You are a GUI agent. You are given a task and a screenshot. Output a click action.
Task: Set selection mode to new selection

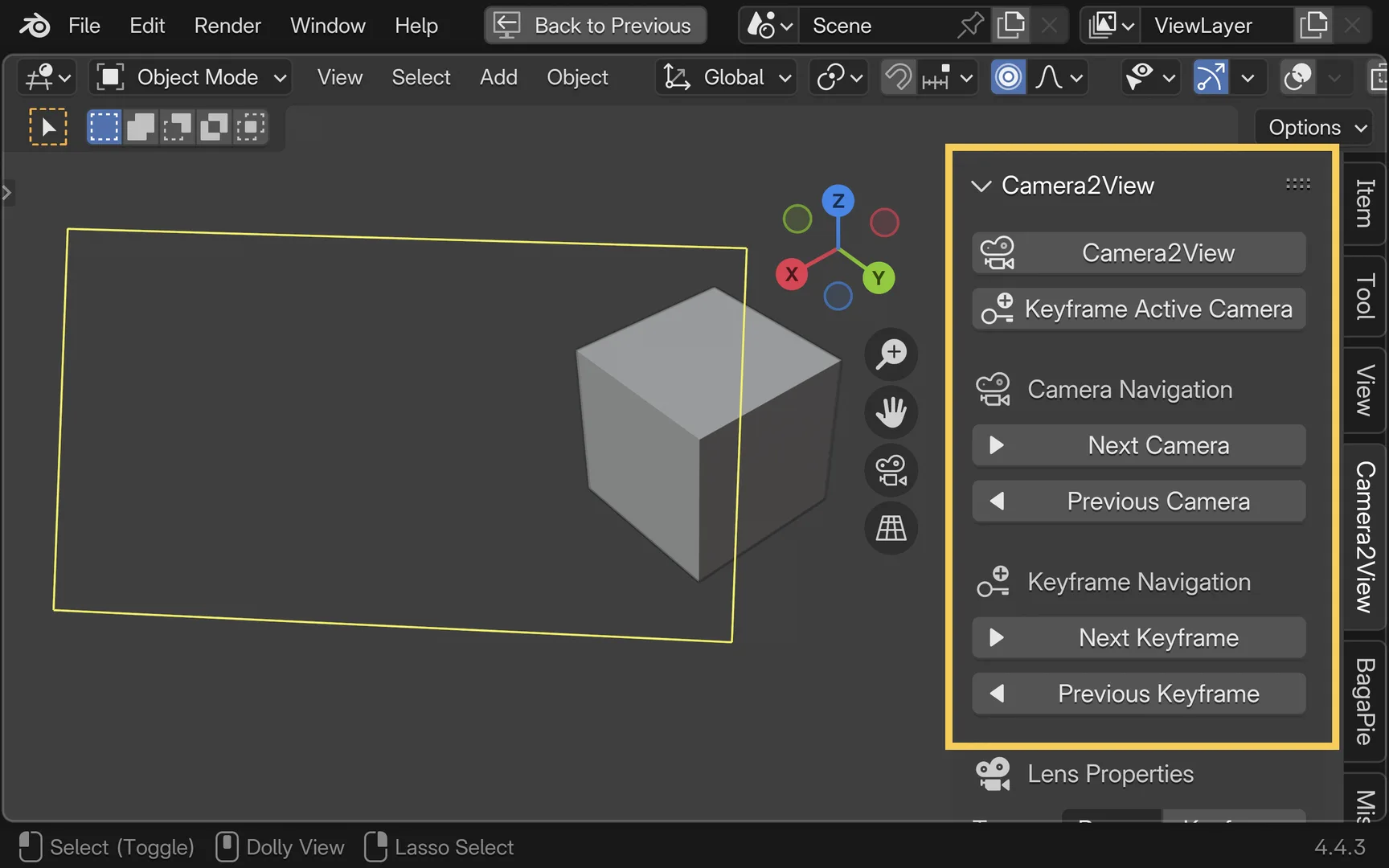[x=104, y=127]
